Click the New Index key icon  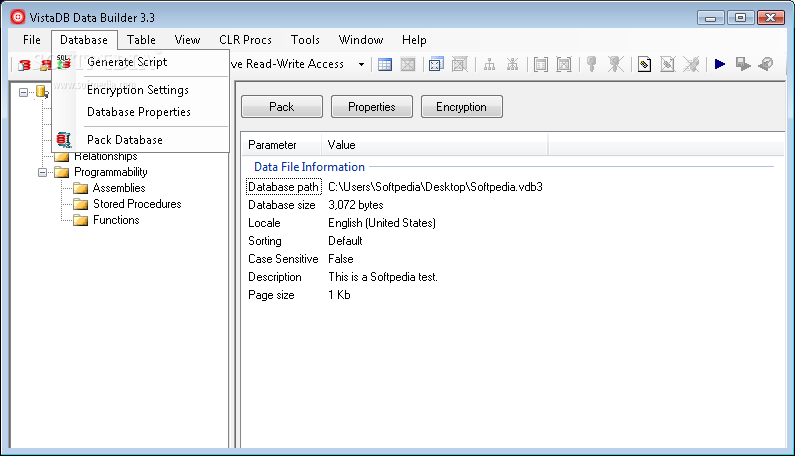click(591, 64)
